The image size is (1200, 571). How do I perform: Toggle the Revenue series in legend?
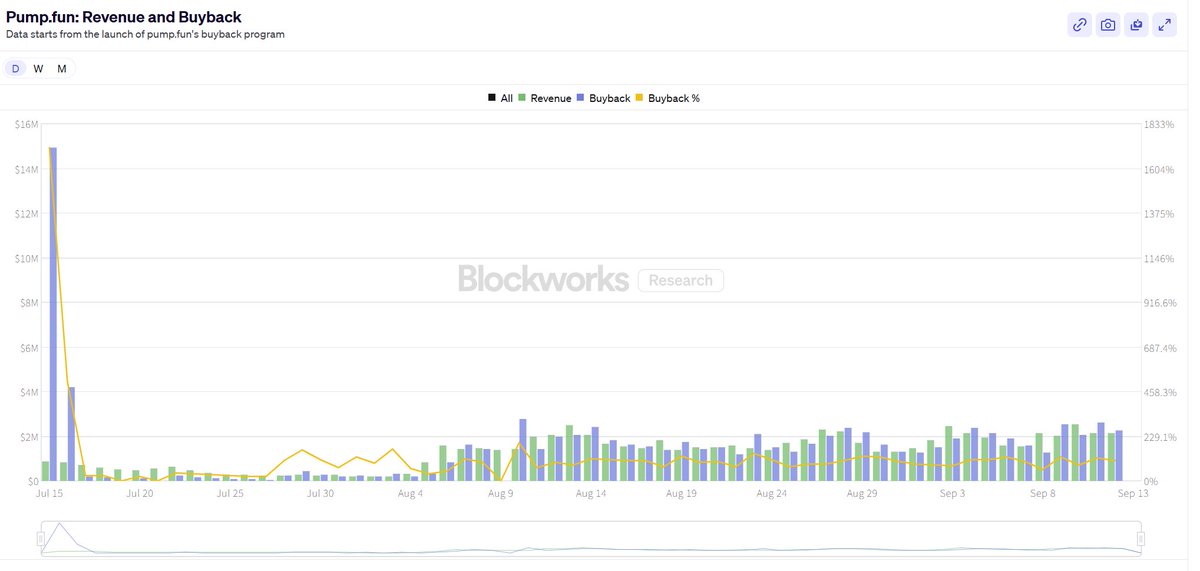(x=544, y=98)
